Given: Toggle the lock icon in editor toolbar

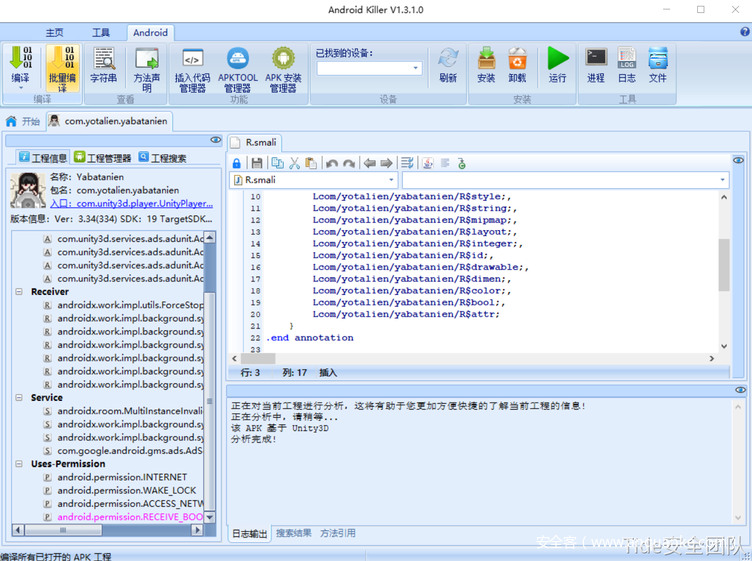Looking at the screenshot, I should click(237, 163).
